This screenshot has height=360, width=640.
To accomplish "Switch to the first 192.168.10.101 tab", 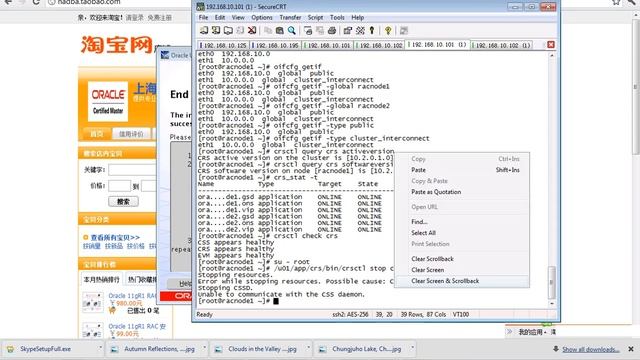I will (327, 45).
